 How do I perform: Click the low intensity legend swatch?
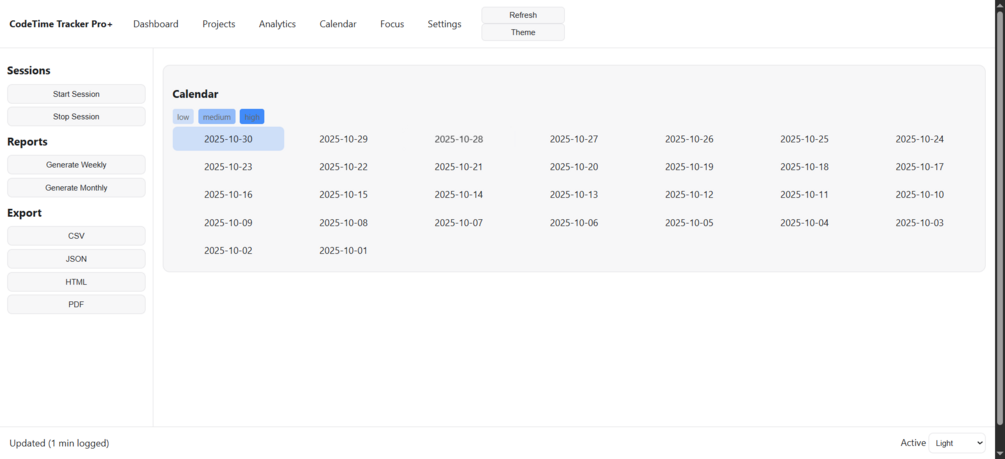183,117
